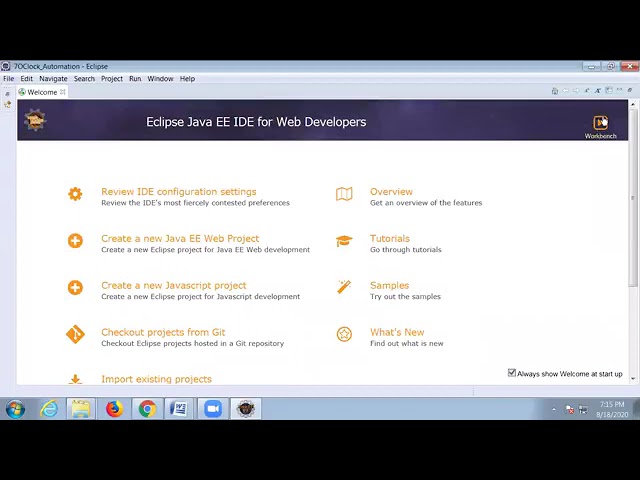Click scrollbar up arrow on Welcome page
Viewport: 640px width, 480px height.
click(633, 104)
